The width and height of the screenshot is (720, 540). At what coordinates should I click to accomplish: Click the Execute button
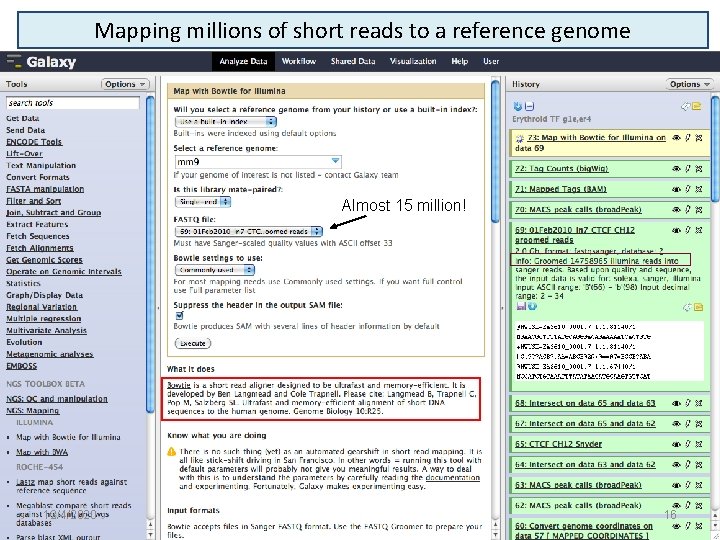click(193, 343)
